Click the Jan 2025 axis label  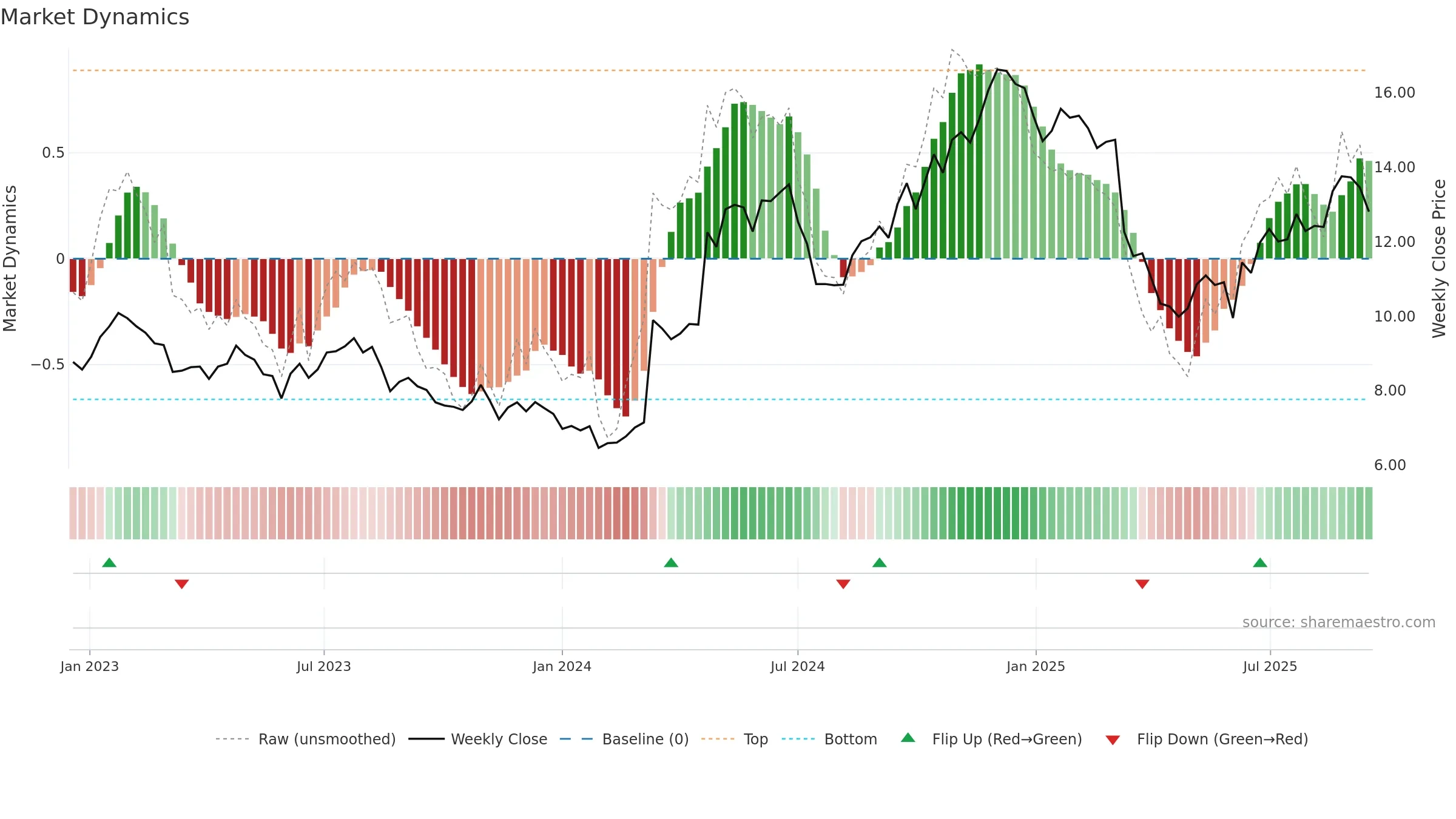1036,666
